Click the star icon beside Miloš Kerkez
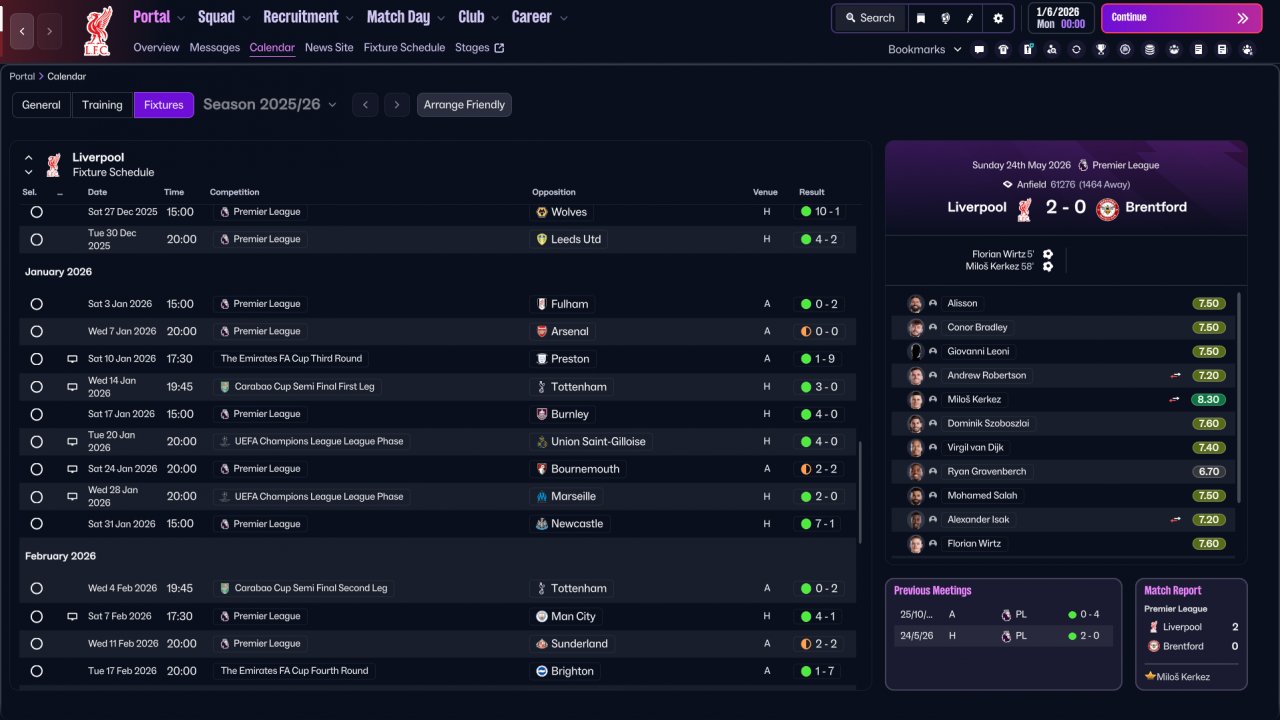 point(1150,677)
